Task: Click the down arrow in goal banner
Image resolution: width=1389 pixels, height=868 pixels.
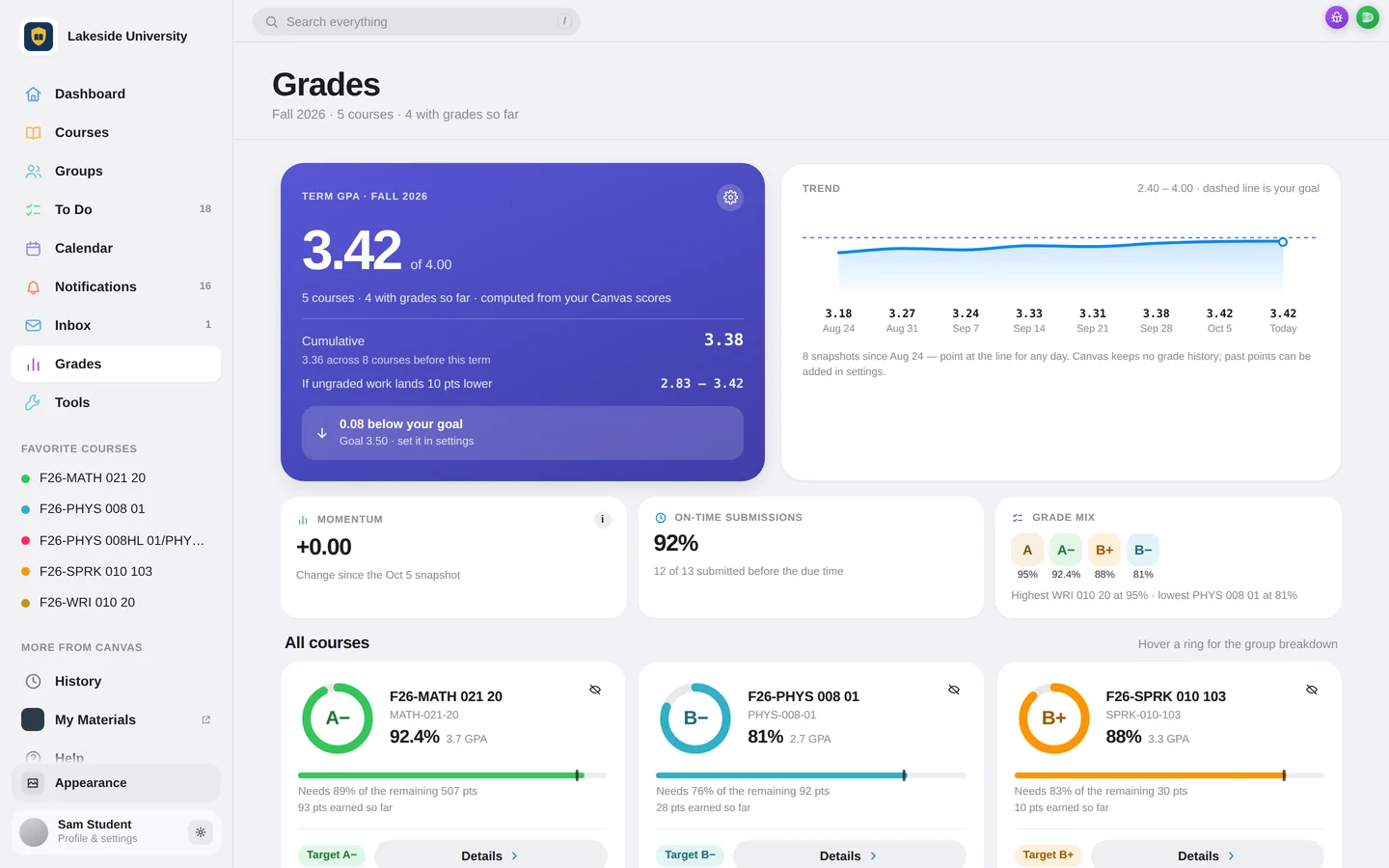Action: pos(322,433)
